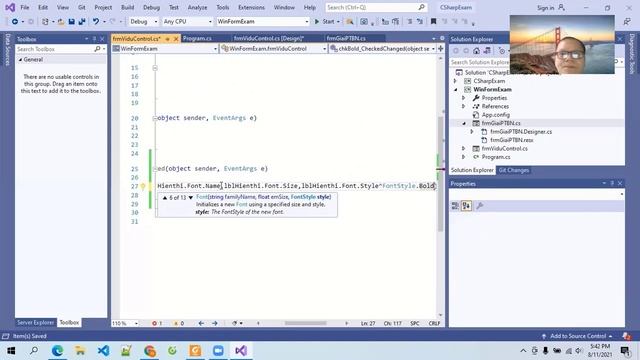Open the Debug configuration dropdown
The image size is (640, 360).
(143, 22)
